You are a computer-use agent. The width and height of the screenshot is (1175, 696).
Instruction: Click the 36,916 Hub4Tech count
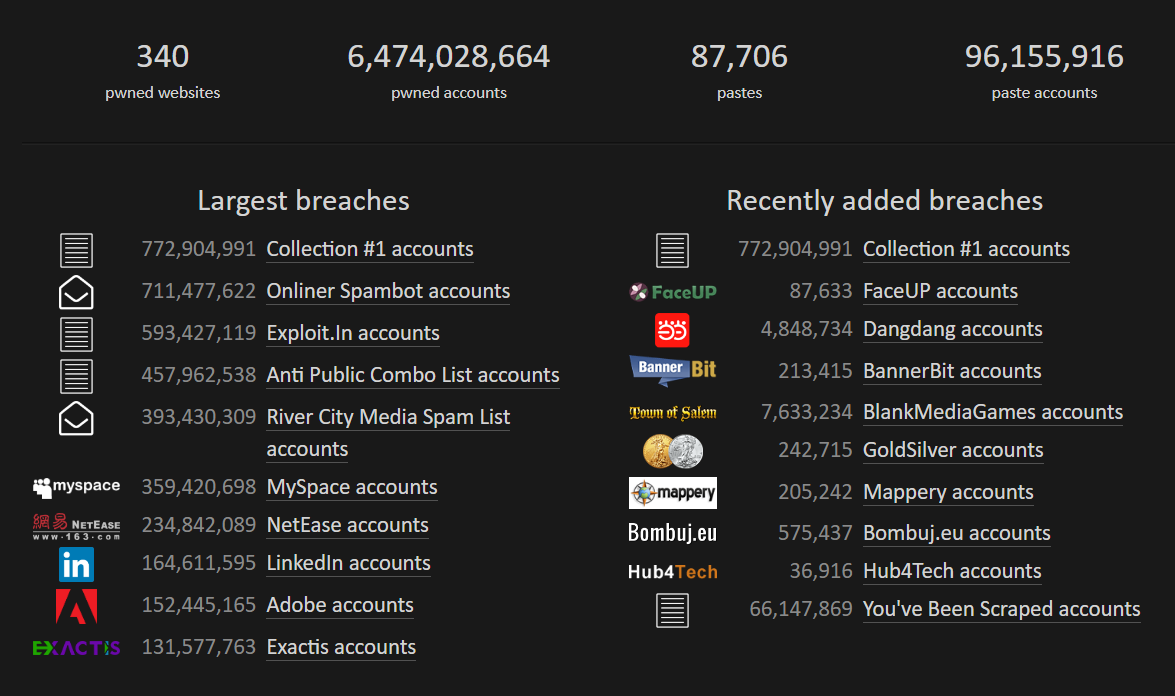(x=821, y=571)
